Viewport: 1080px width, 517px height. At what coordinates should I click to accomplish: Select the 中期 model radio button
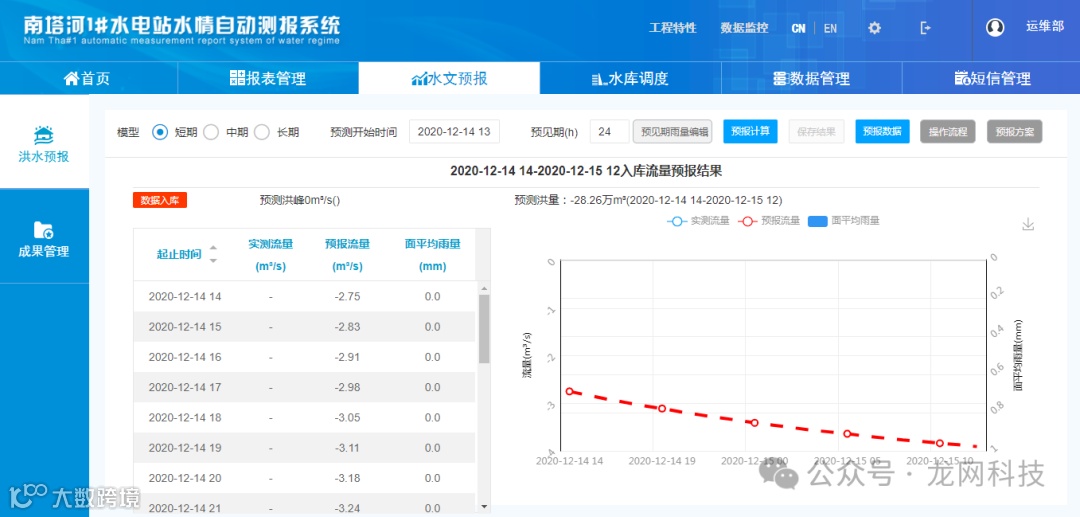pos(211,132)
